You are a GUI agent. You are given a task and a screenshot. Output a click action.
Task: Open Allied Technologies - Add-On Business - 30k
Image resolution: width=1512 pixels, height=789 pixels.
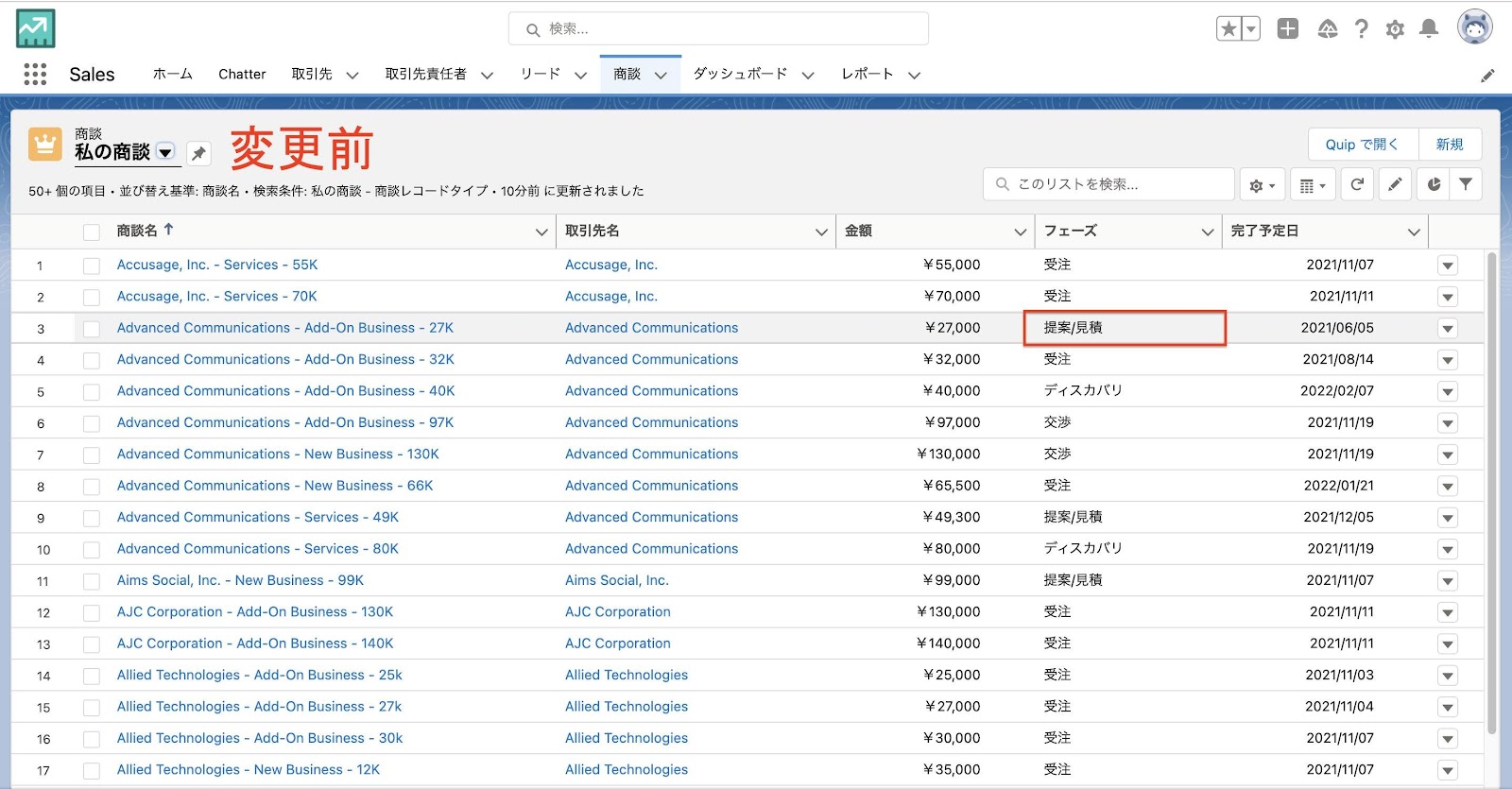[260, 738]
